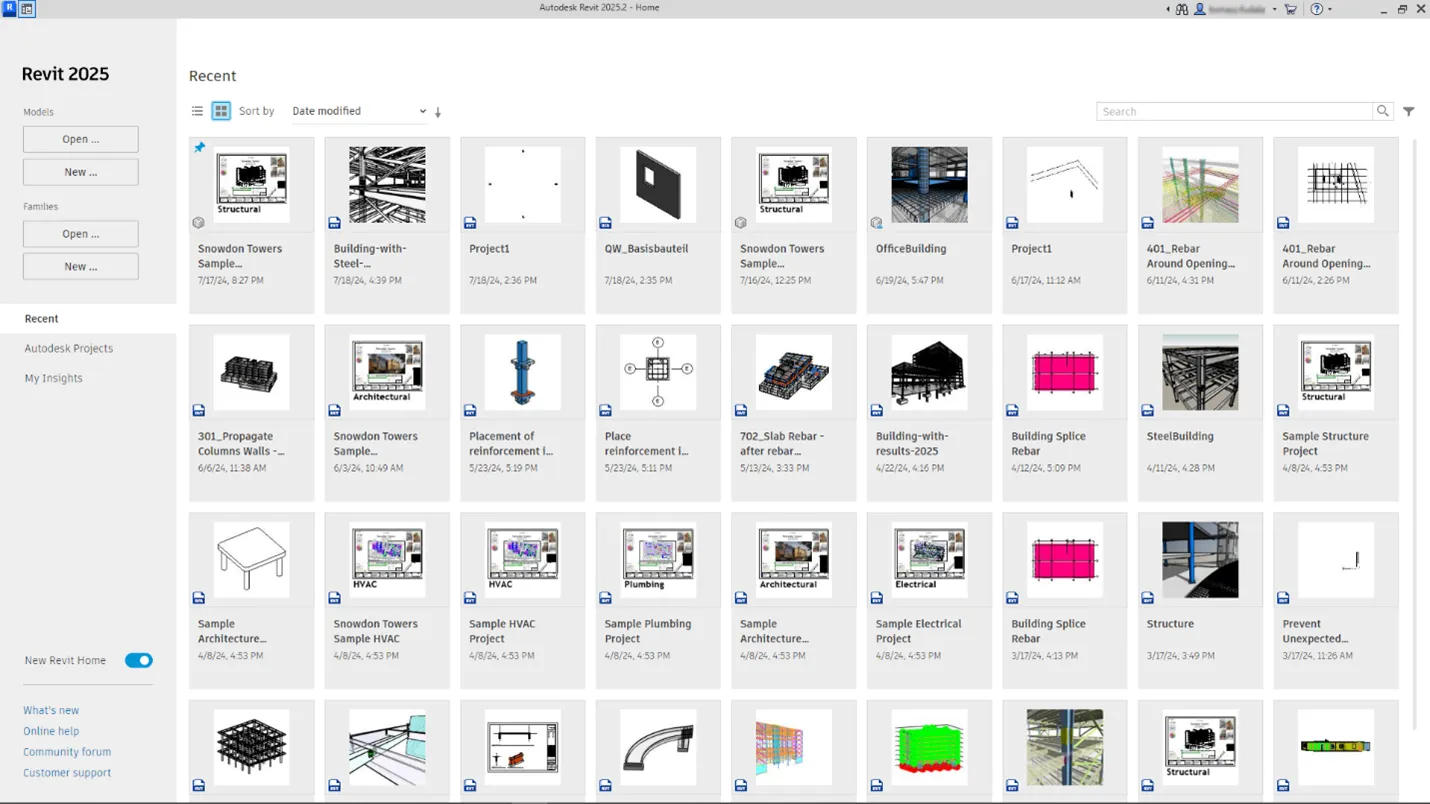Open the Customer support link
Screen dimensions: 1430x804
point(67,773)
